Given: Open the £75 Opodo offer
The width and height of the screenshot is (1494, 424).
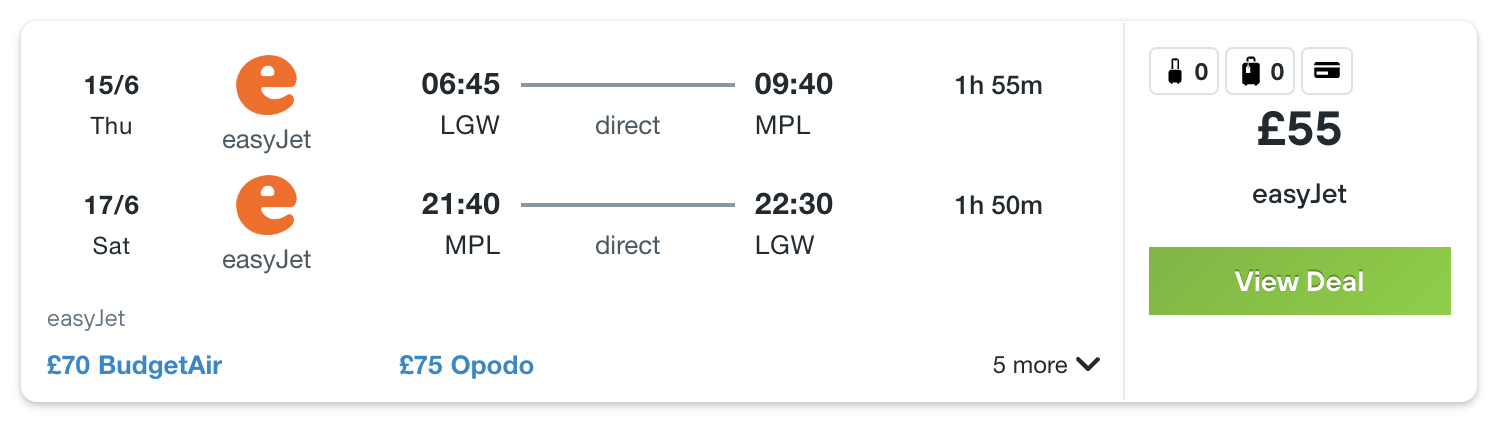Looking at the screenshot, I should pyautogui.click(x=466, y=365).
